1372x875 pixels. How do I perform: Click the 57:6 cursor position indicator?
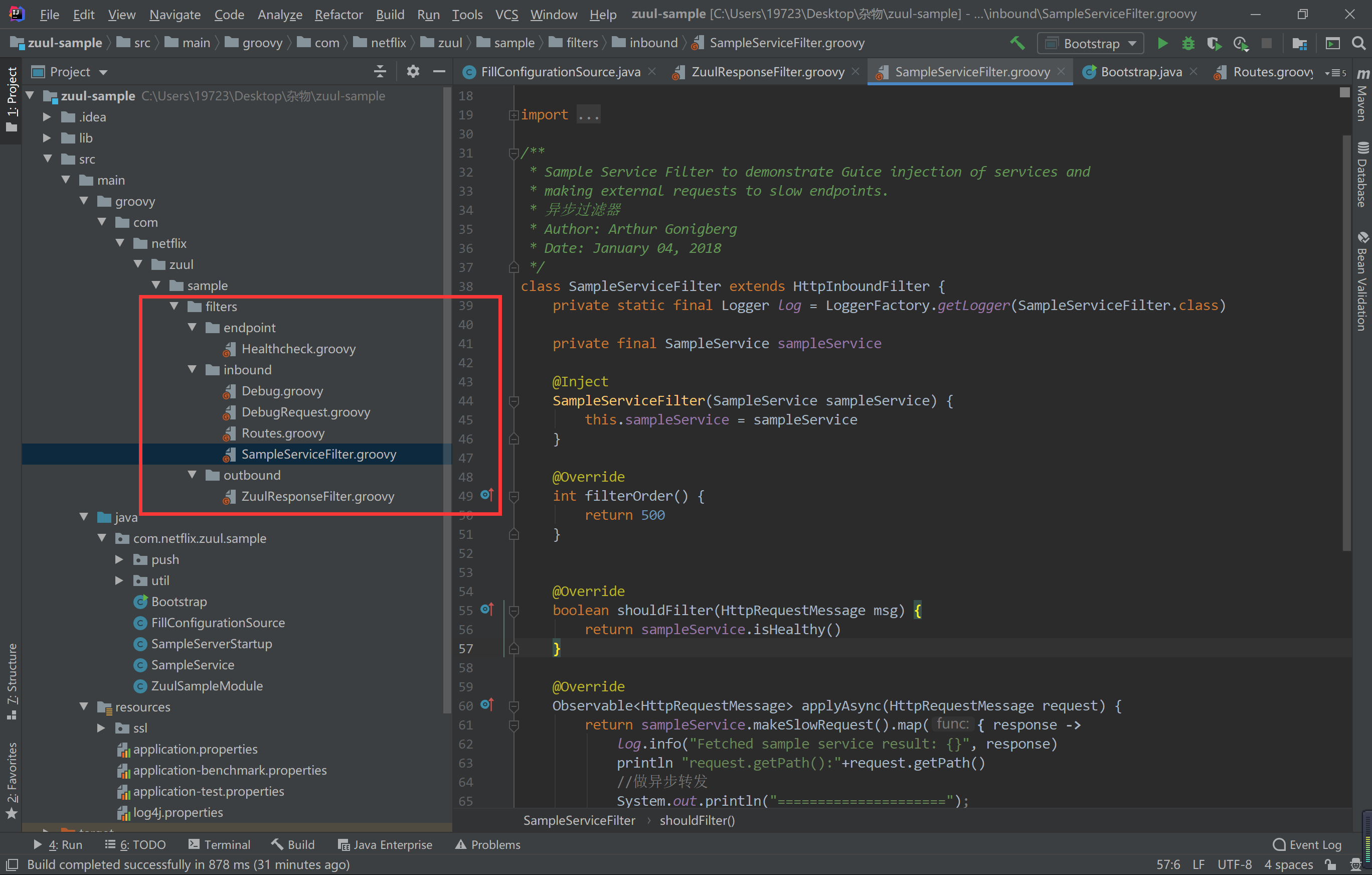pos(1168,864)
